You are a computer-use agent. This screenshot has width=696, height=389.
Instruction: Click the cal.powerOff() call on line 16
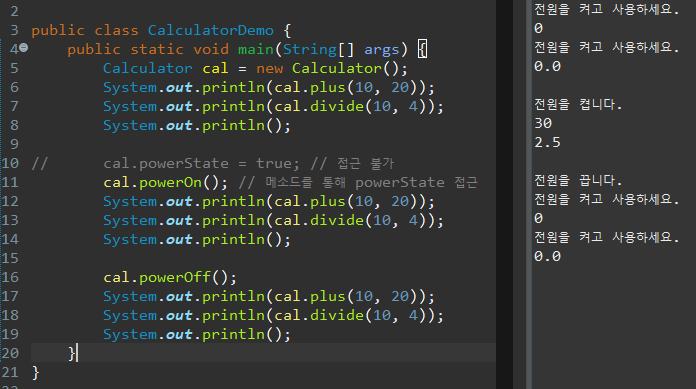tap(170, 278)
